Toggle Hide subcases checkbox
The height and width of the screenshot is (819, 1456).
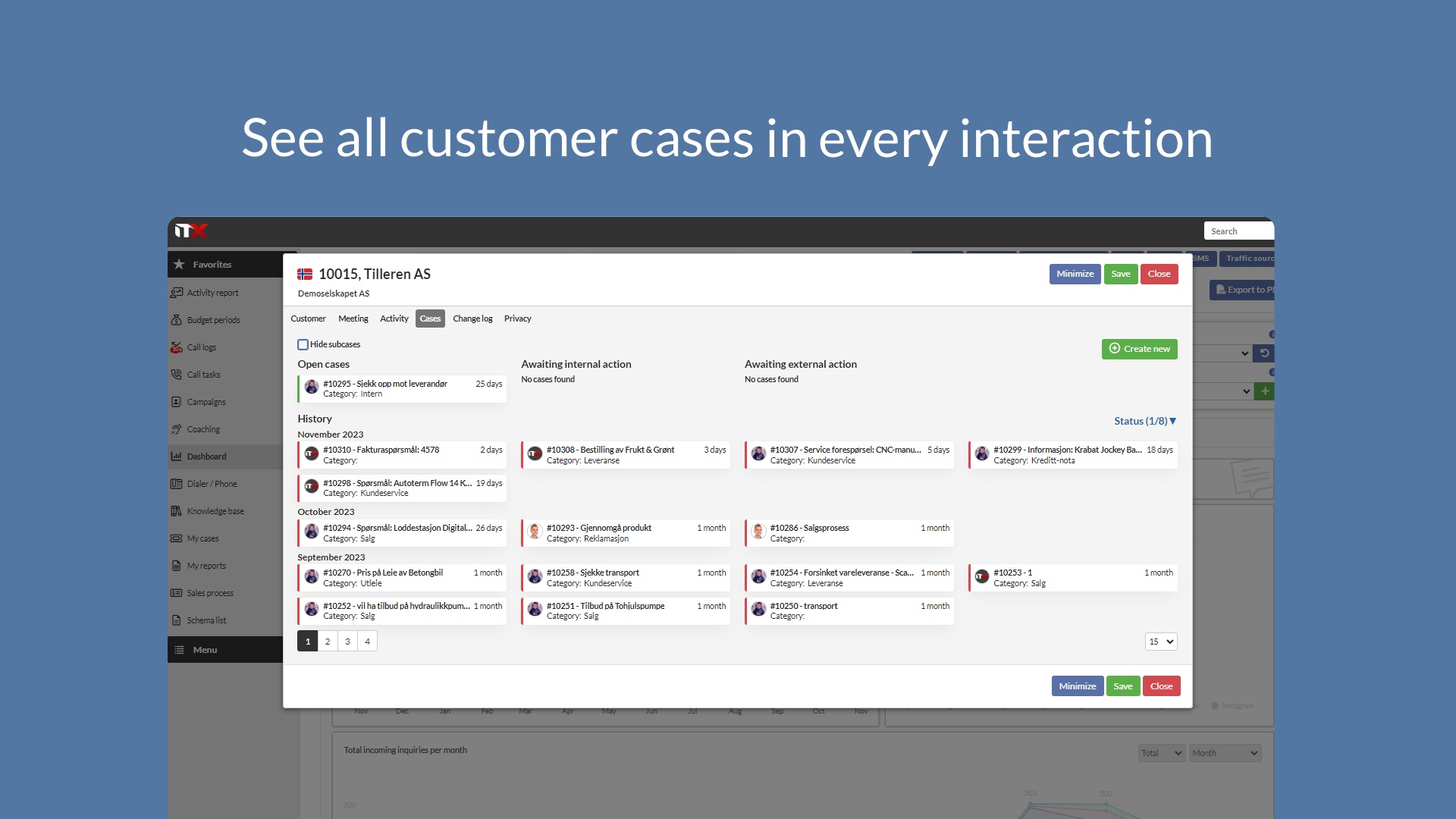[303, 344]
